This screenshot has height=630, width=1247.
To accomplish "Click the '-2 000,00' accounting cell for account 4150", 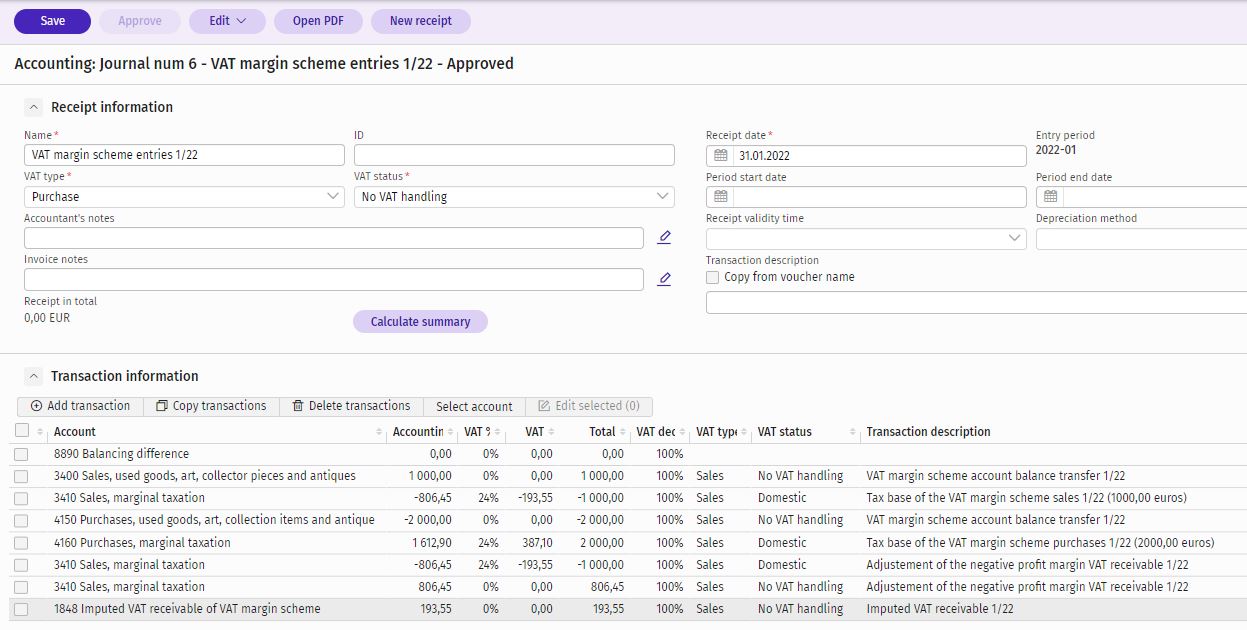I will (427, 520).
